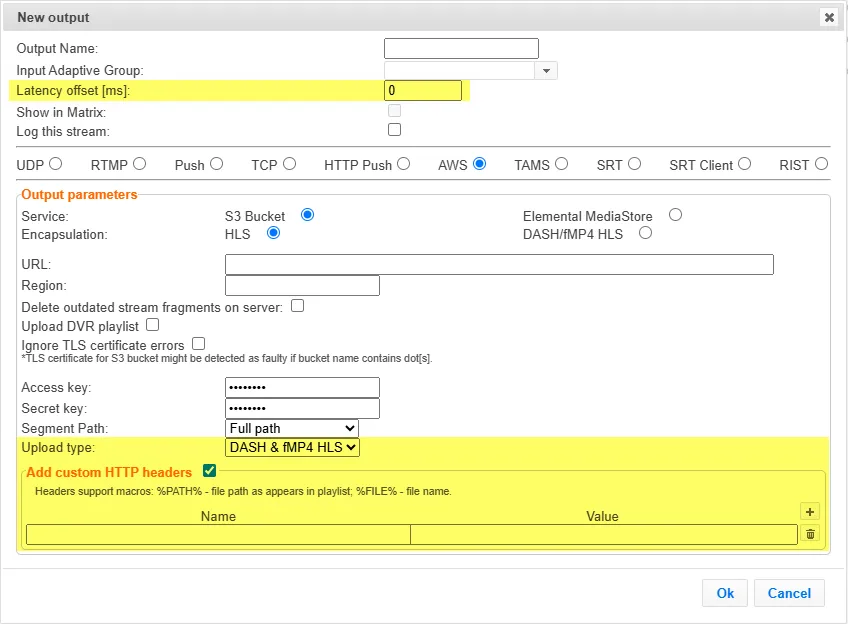Select the RIST output type
Image resolution: width=848 pixels, height=624 pixels.
coord(822,164)
